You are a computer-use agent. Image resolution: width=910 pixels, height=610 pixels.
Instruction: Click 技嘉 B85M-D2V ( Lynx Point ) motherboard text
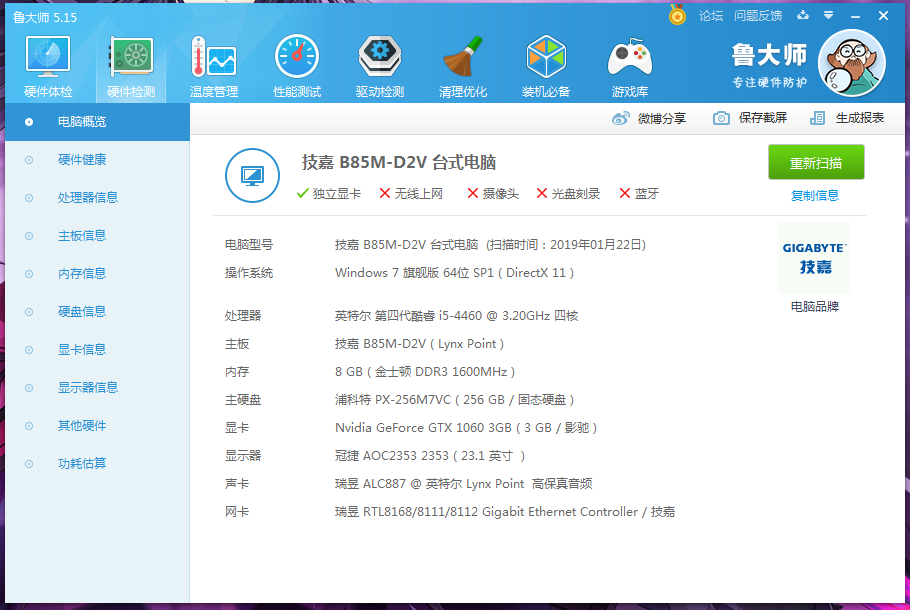click(420, 344)
